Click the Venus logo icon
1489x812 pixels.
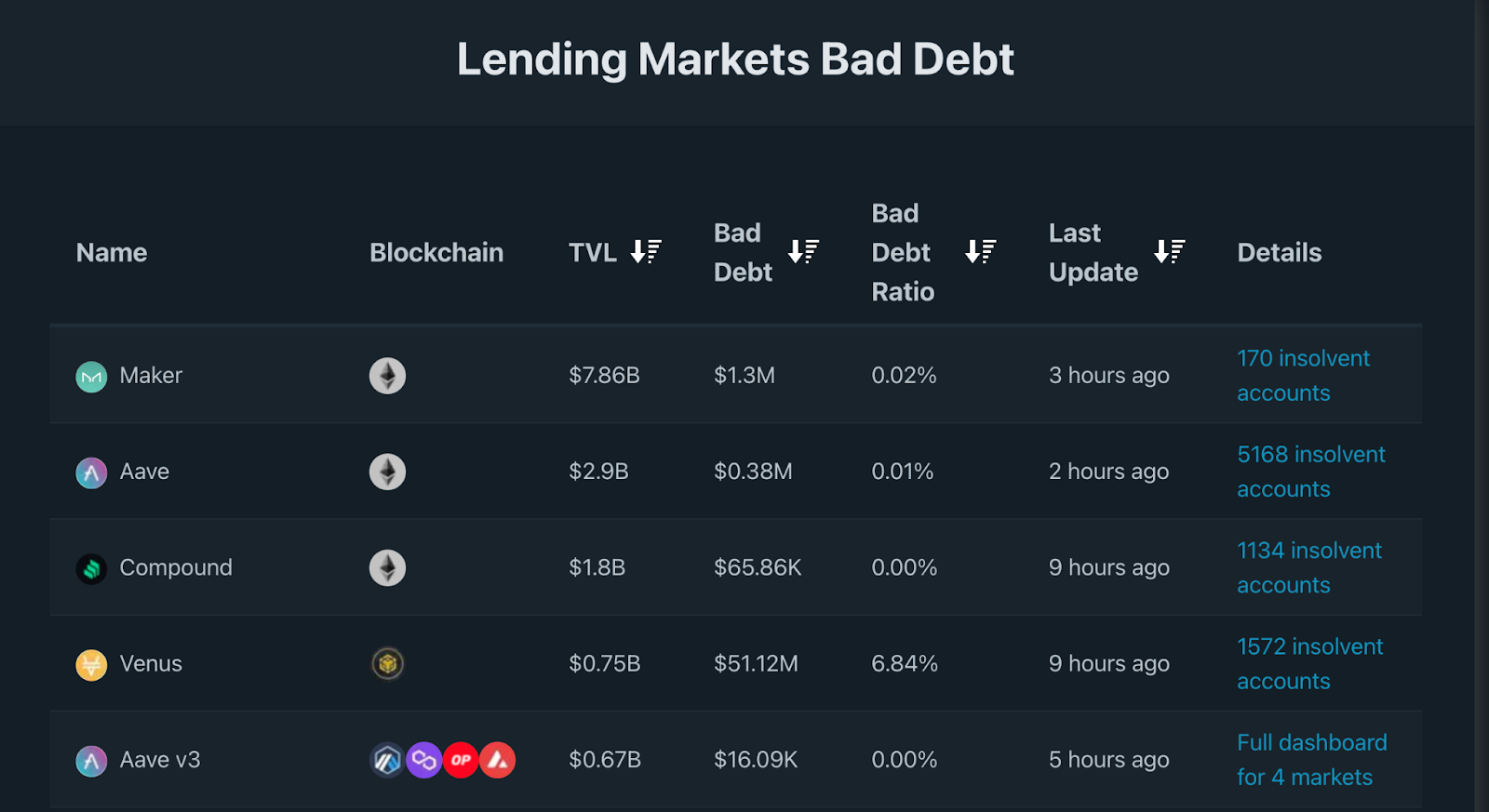[x=91, y=664]
